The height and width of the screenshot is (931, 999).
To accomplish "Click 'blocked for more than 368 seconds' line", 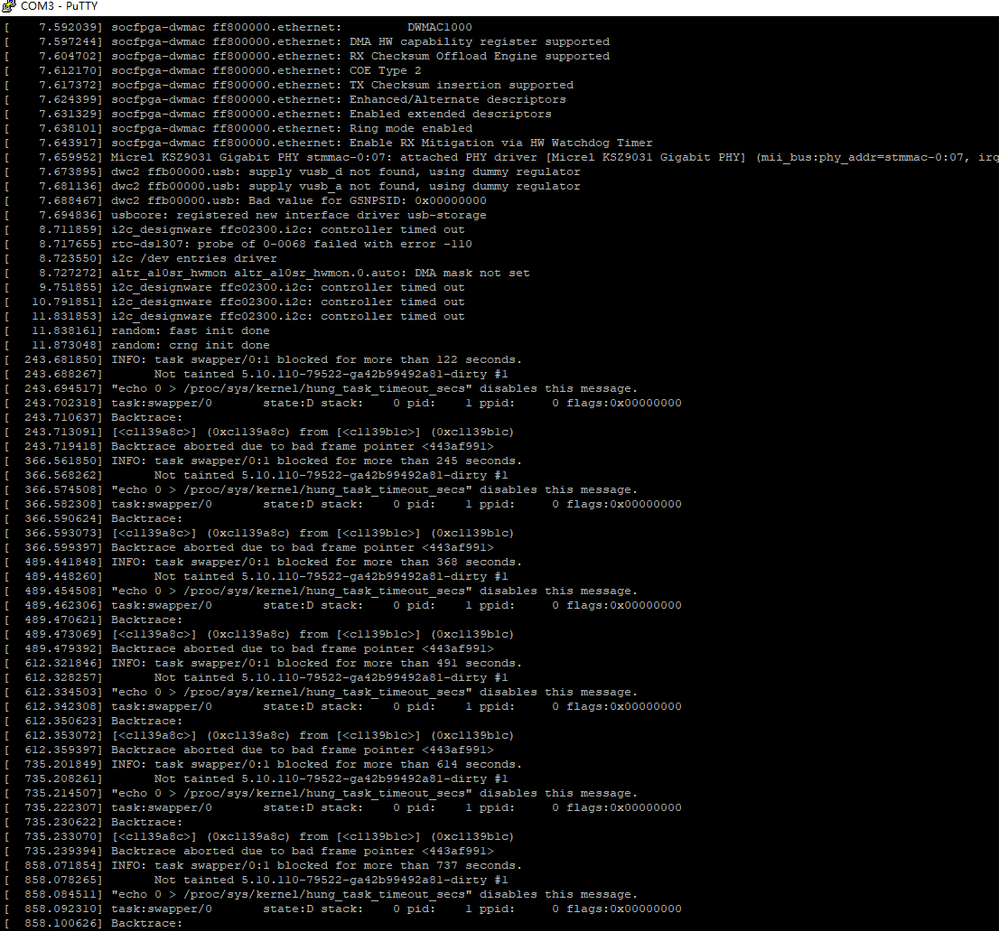I will tap(263, 562).
